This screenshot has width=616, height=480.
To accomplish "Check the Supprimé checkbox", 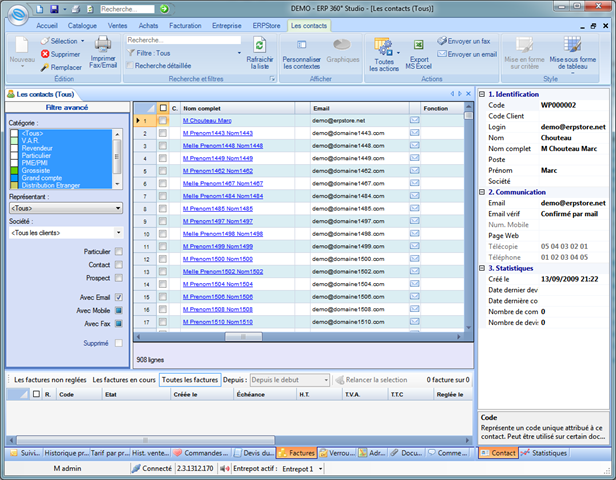I will tap(119, 343).
